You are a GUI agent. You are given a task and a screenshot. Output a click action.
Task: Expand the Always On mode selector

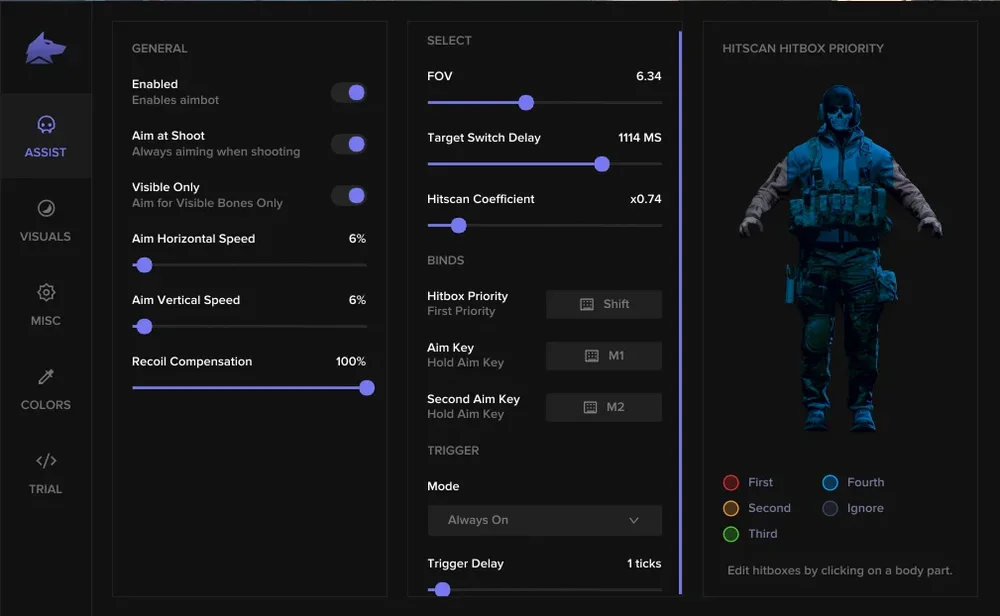(x=544, y=520)
